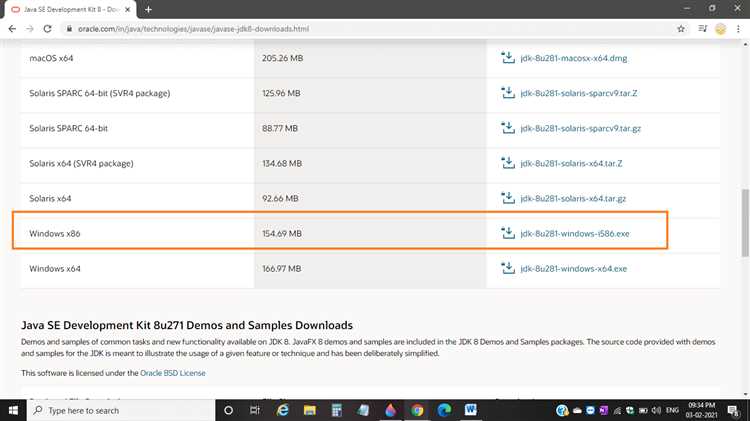The image size is (750, 421).
Task: Open Windows Start menu
Action: [x=13, y=410]
